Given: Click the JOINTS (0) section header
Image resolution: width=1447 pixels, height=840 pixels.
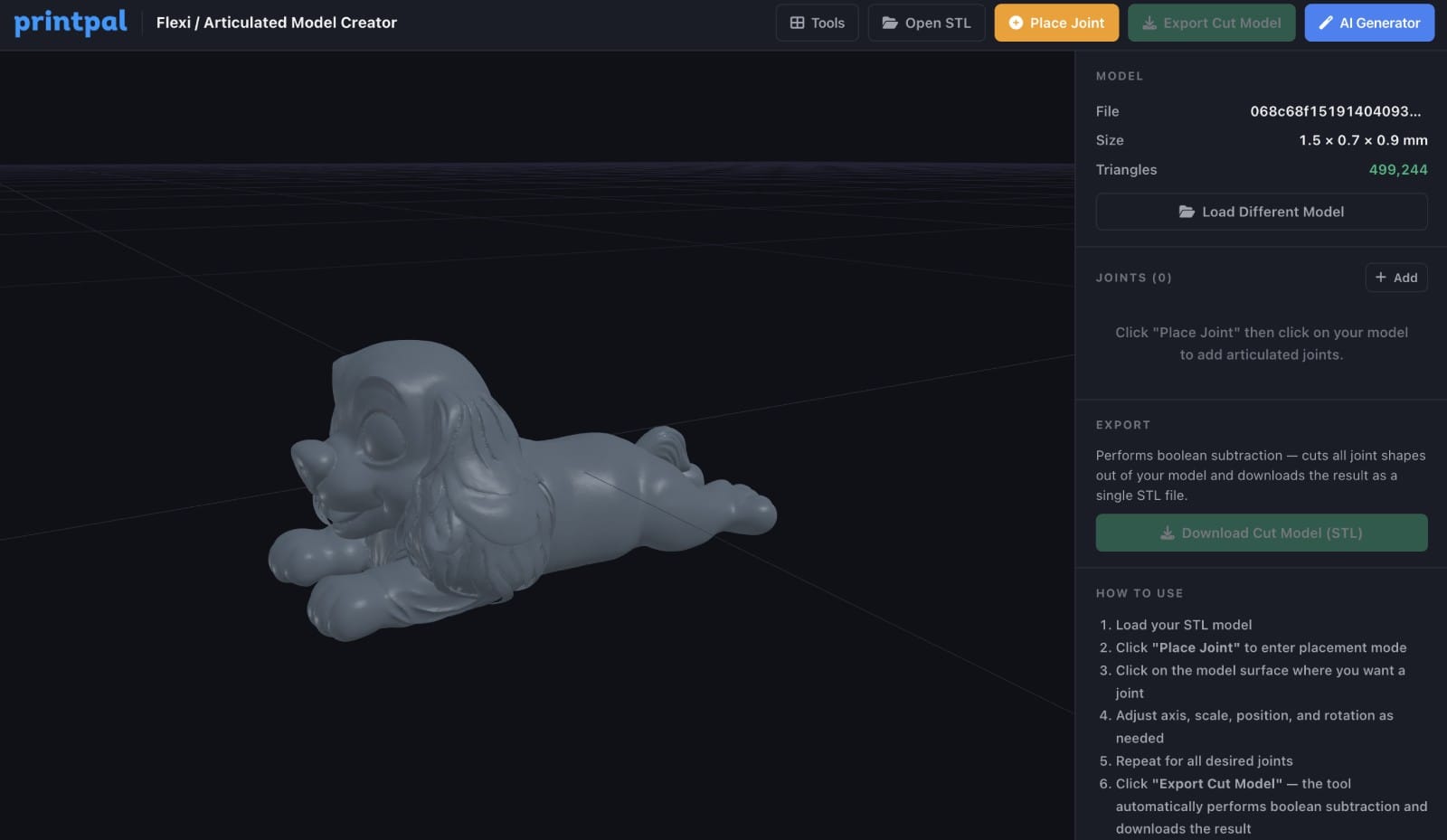Looking at the screenshot, I should click(x=1133, y=278).
